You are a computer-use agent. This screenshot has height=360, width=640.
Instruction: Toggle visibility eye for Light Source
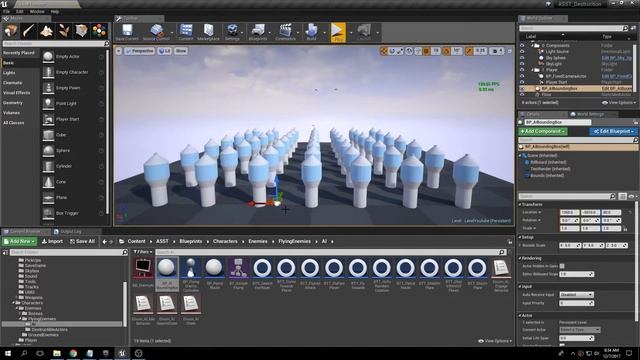[522, 52]
